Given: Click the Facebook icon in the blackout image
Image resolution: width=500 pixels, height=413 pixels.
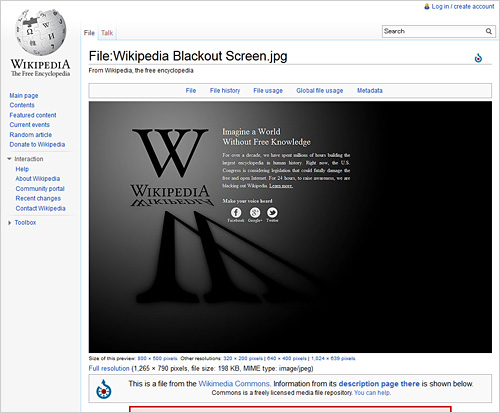Looking at the screenshot, I should click(x=236, y=212).
